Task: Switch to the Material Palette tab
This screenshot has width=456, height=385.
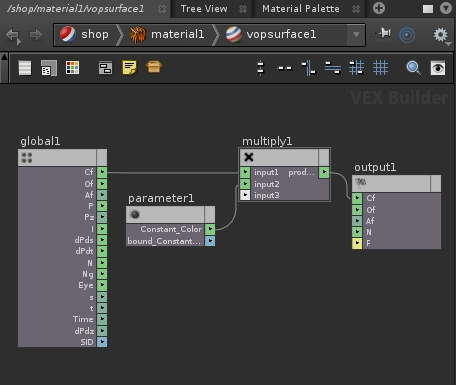Action: click(301, 9)
